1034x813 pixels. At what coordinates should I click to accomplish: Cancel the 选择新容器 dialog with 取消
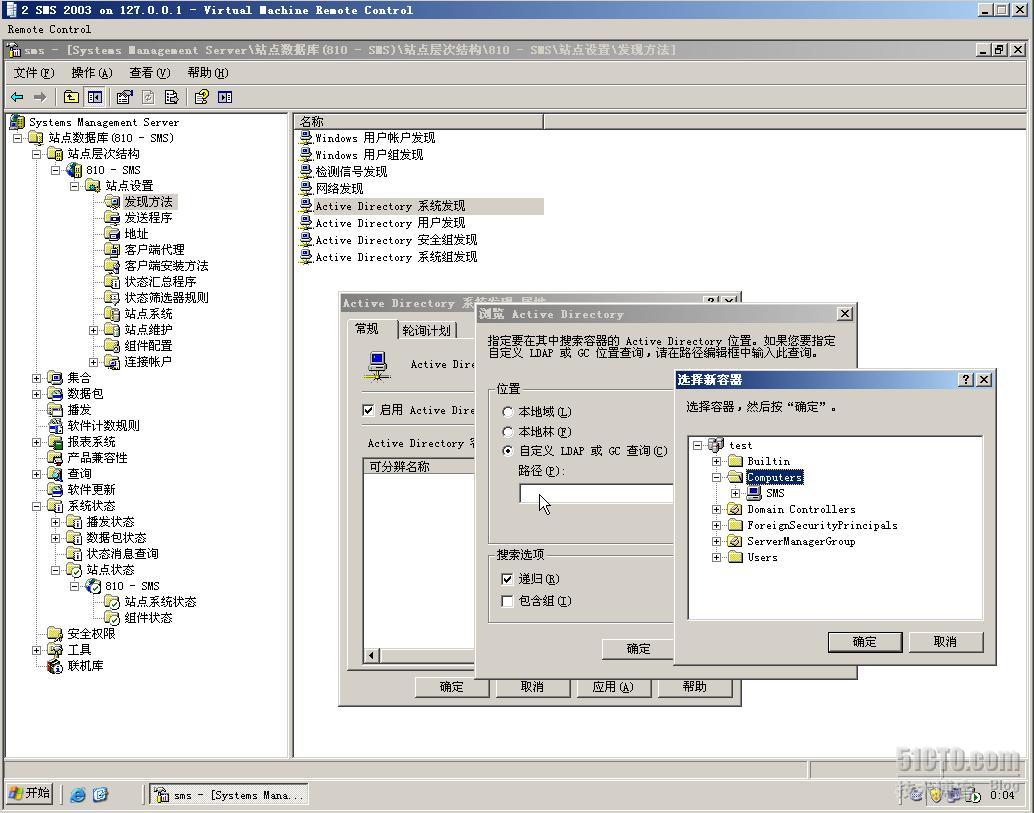[x=946, y=642]
